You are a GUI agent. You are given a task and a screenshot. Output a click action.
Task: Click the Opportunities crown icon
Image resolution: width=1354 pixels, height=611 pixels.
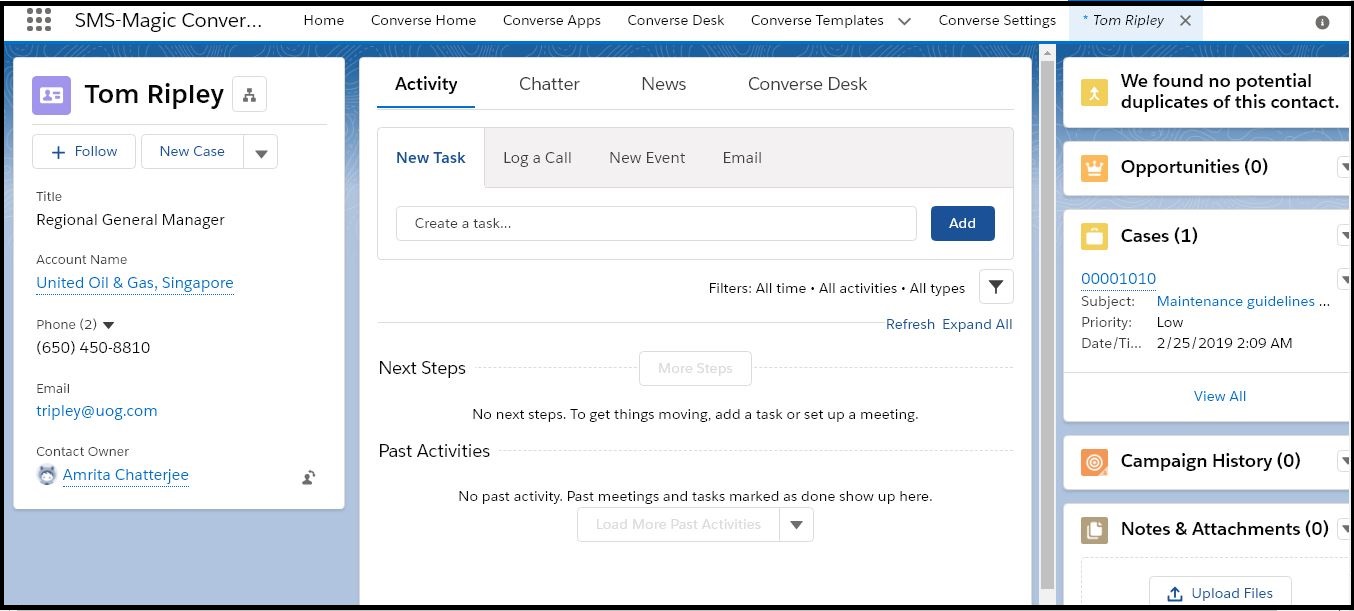pyautogui.click(x=1094, y=168)
